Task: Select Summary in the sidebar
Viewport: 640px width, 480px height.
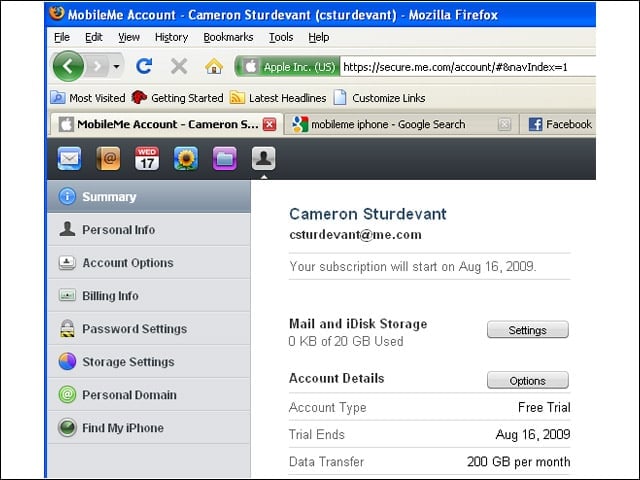Action: (x=149, y=196)
